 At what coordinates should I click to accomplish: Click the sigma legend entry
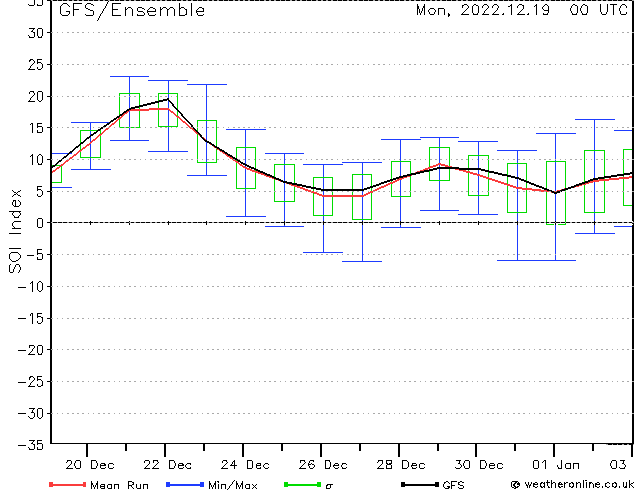(x=329, y=486)
